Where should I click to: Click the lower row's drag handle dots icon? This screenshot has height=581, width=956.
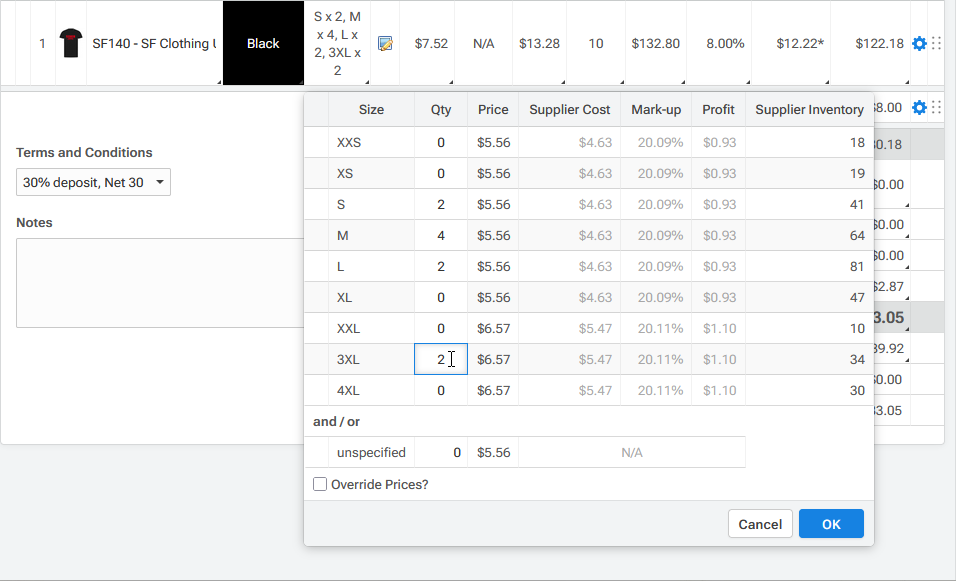click(938, 108)
